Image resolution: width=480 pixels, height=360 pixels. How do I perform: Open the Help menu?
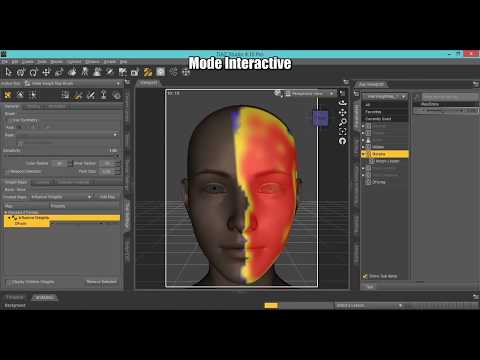click(123, 62)
